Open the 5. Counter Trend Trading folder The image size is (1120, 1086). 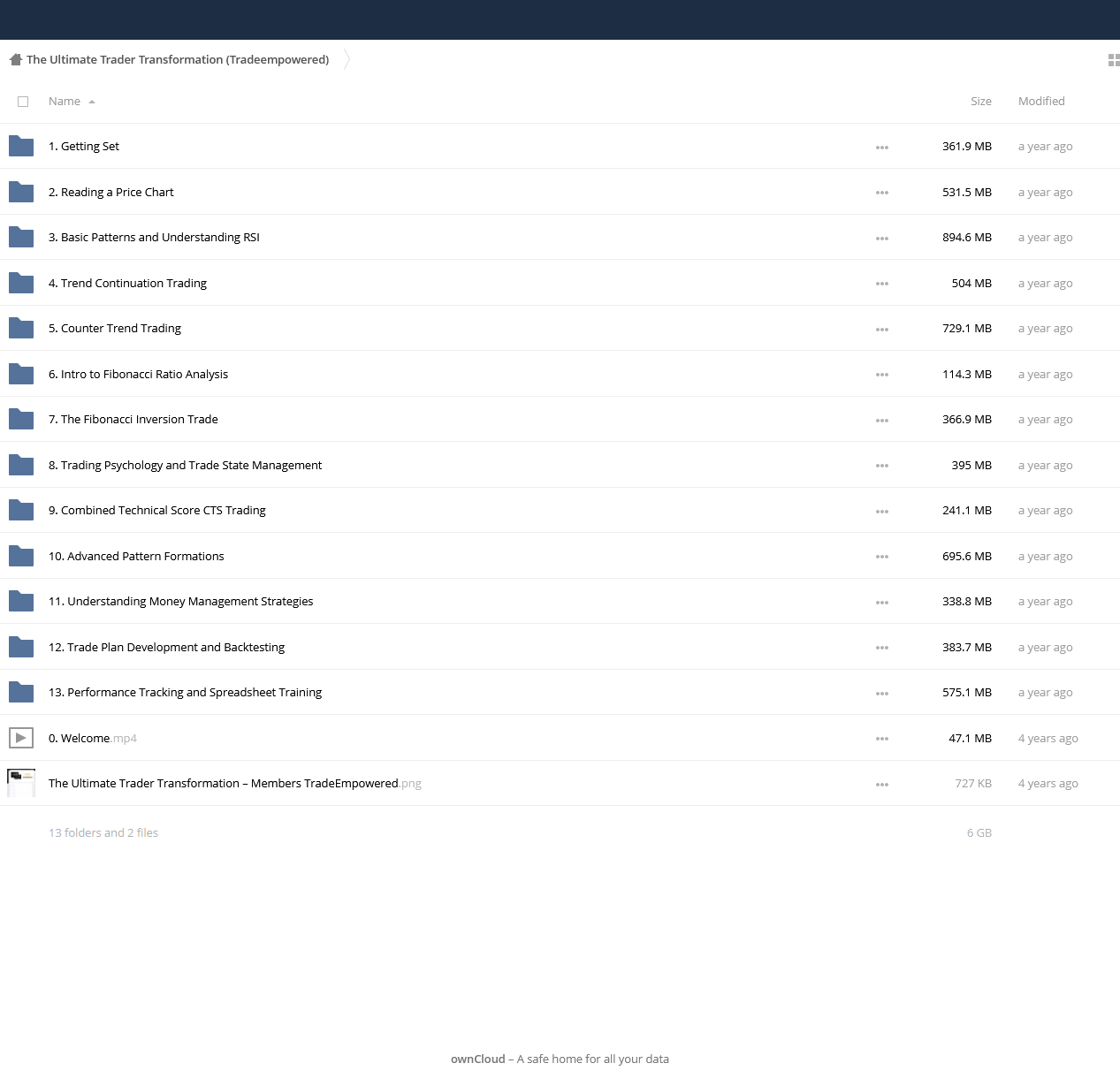tap(115, 329)
